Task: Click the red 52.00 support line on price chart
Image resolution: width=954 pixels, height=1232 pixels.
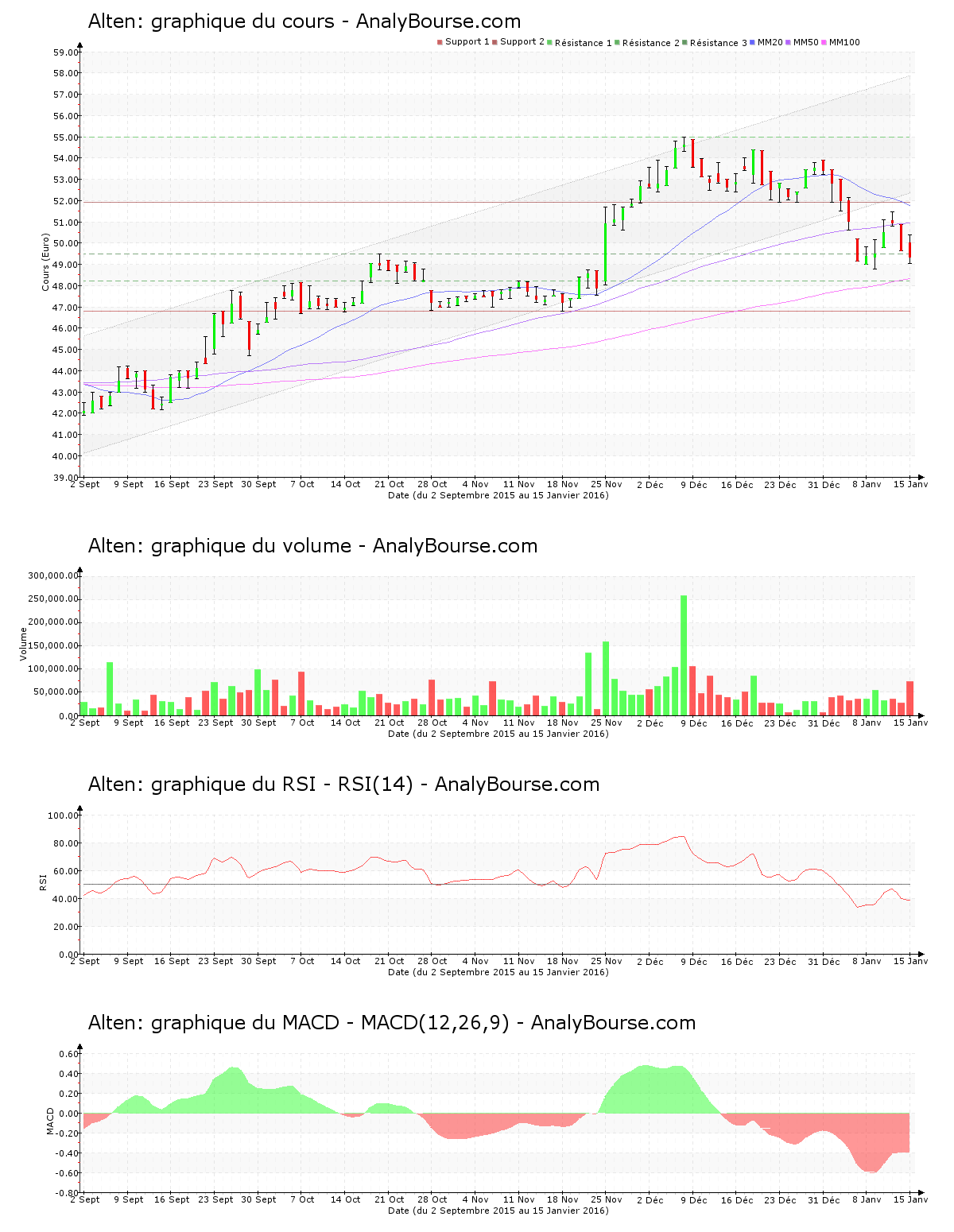Action: (497, 202)
